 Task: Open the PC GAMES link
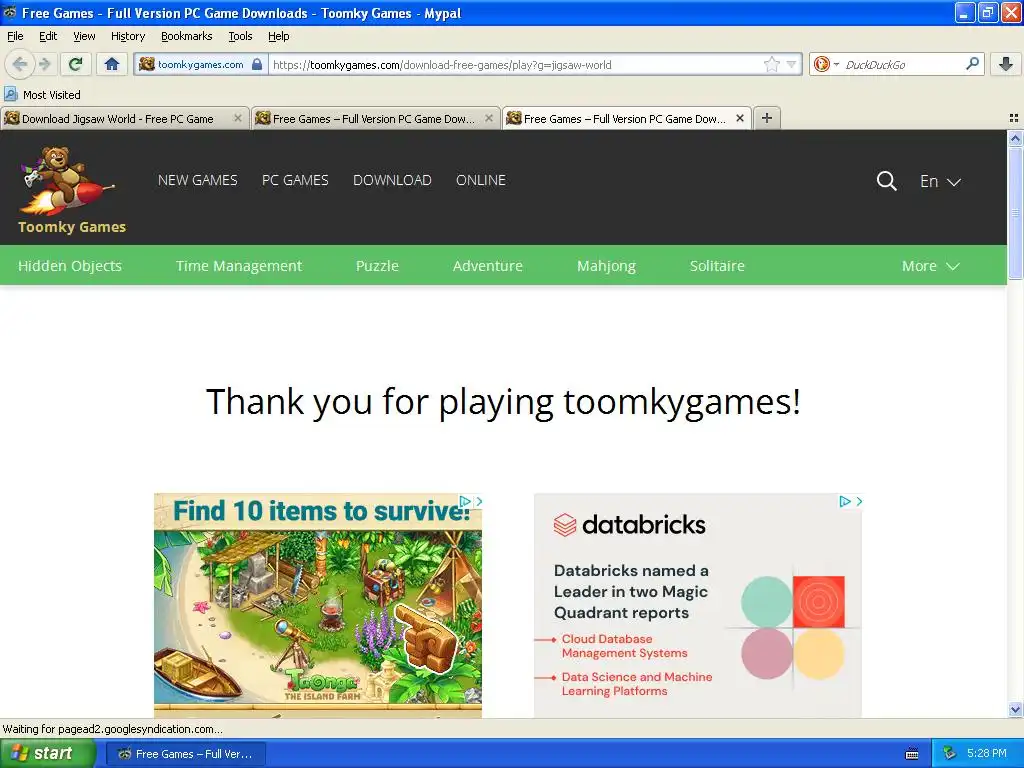tap(295, 180)
